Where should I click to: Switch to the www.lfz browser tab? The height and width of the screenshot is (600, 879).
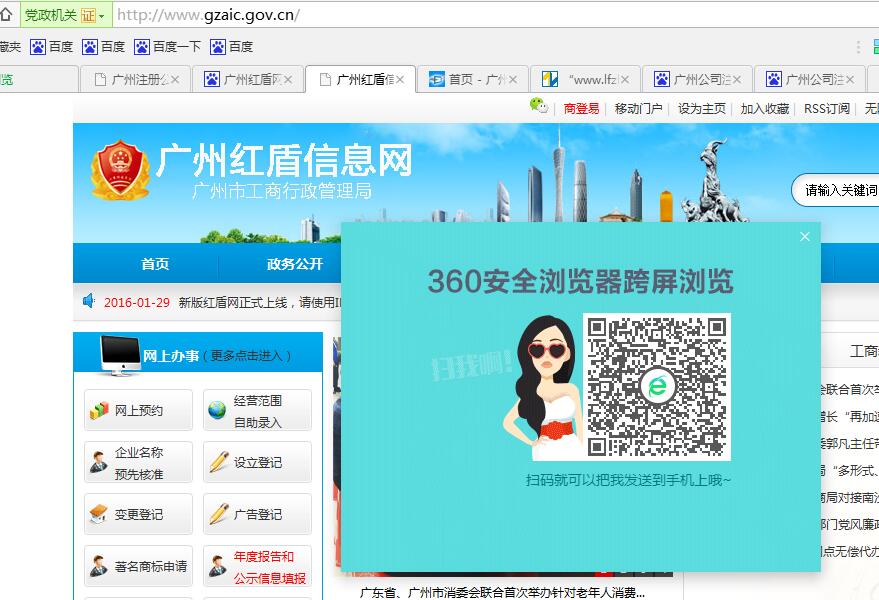[x=585, y=79]
